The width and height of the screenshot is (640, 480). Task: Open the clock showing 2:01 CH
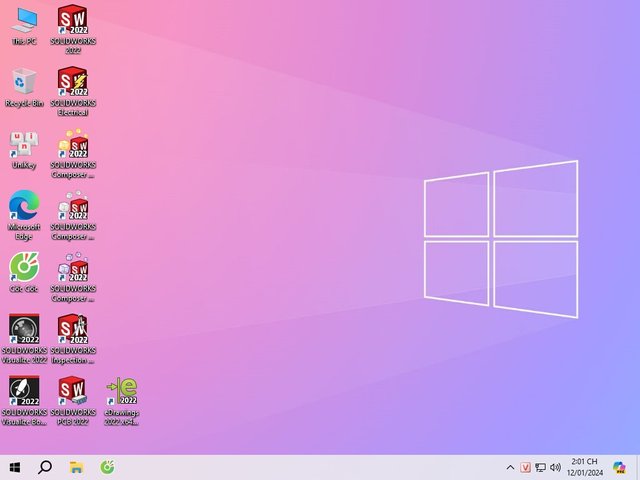(x=584, y=467)
